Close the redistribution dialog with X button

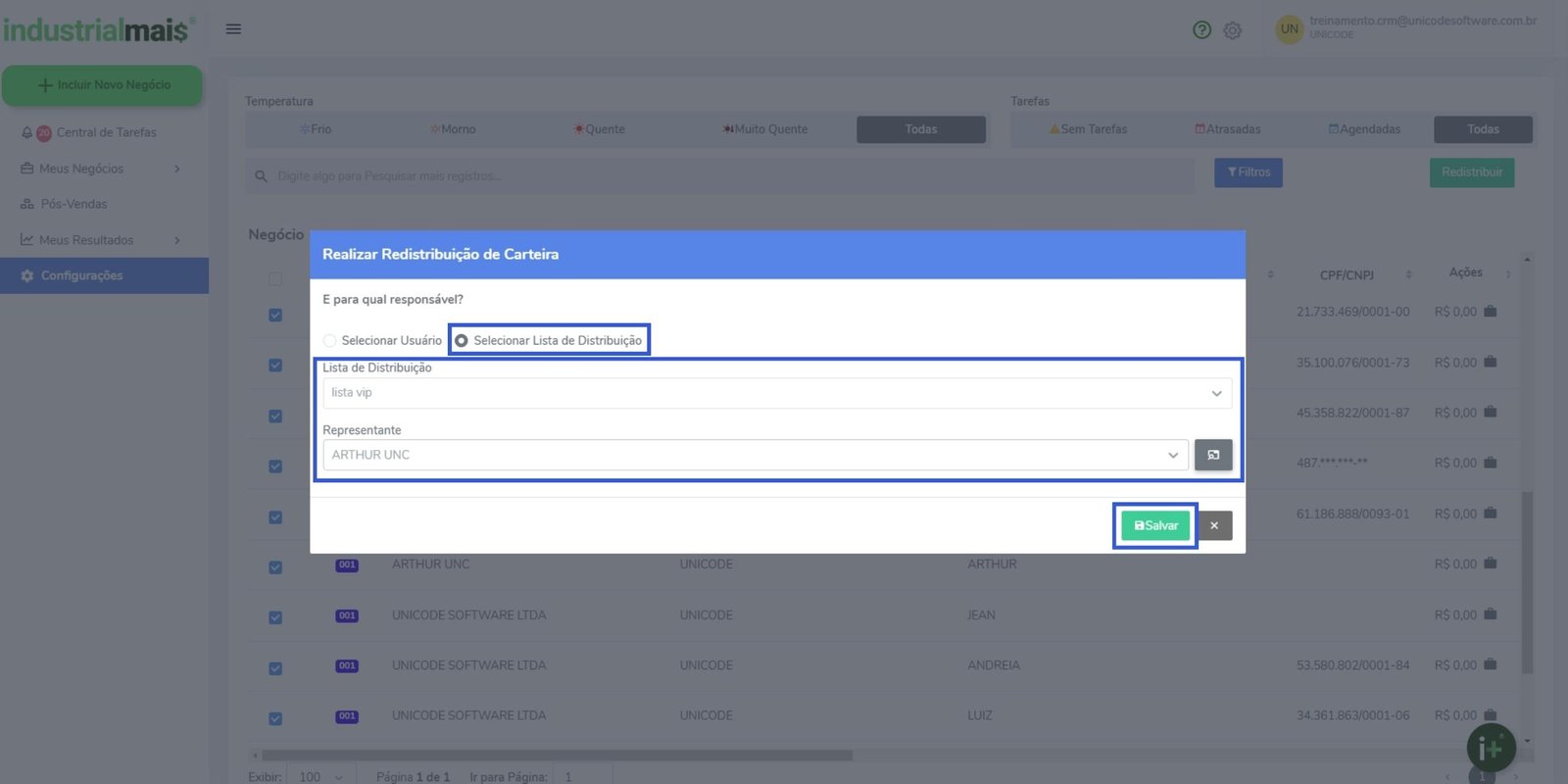click(x=1214, y=526)
